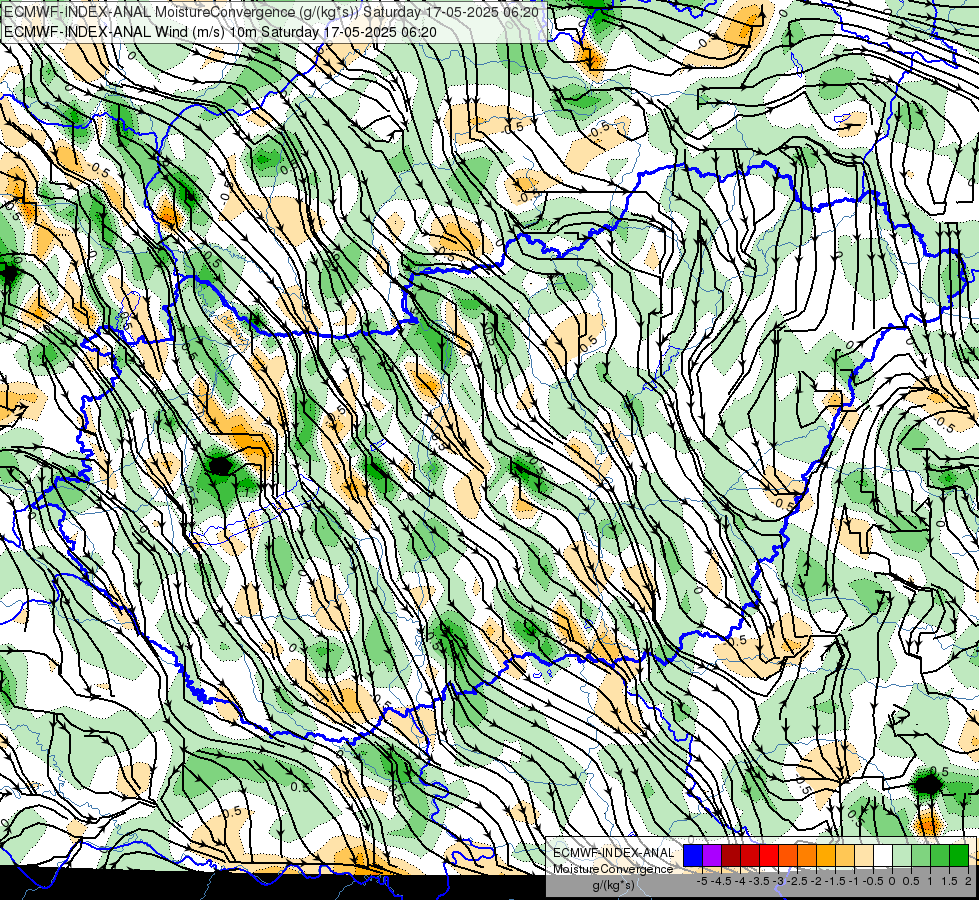Viewport: 979px width, 900px height.
Task: Click the medium green 1.5 legend box
Action: point(940,856)
